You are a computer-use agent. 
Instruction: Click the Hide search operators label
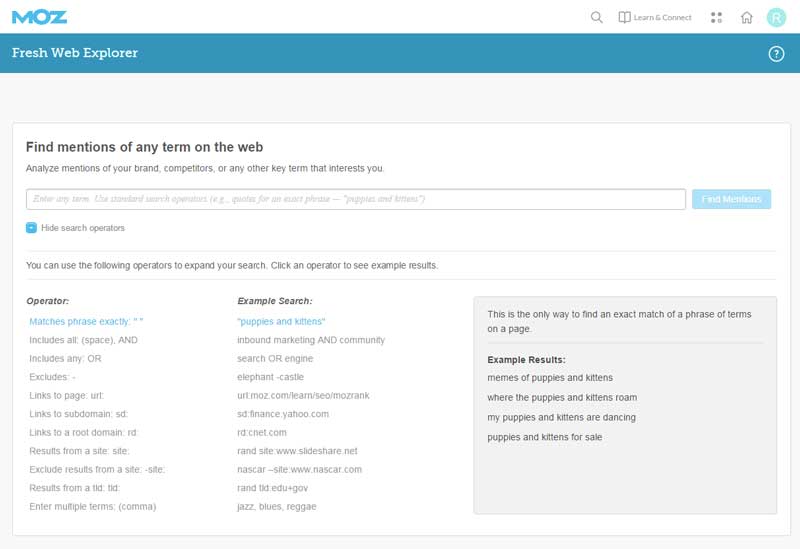pyautogui.click(x=83, y=228)
